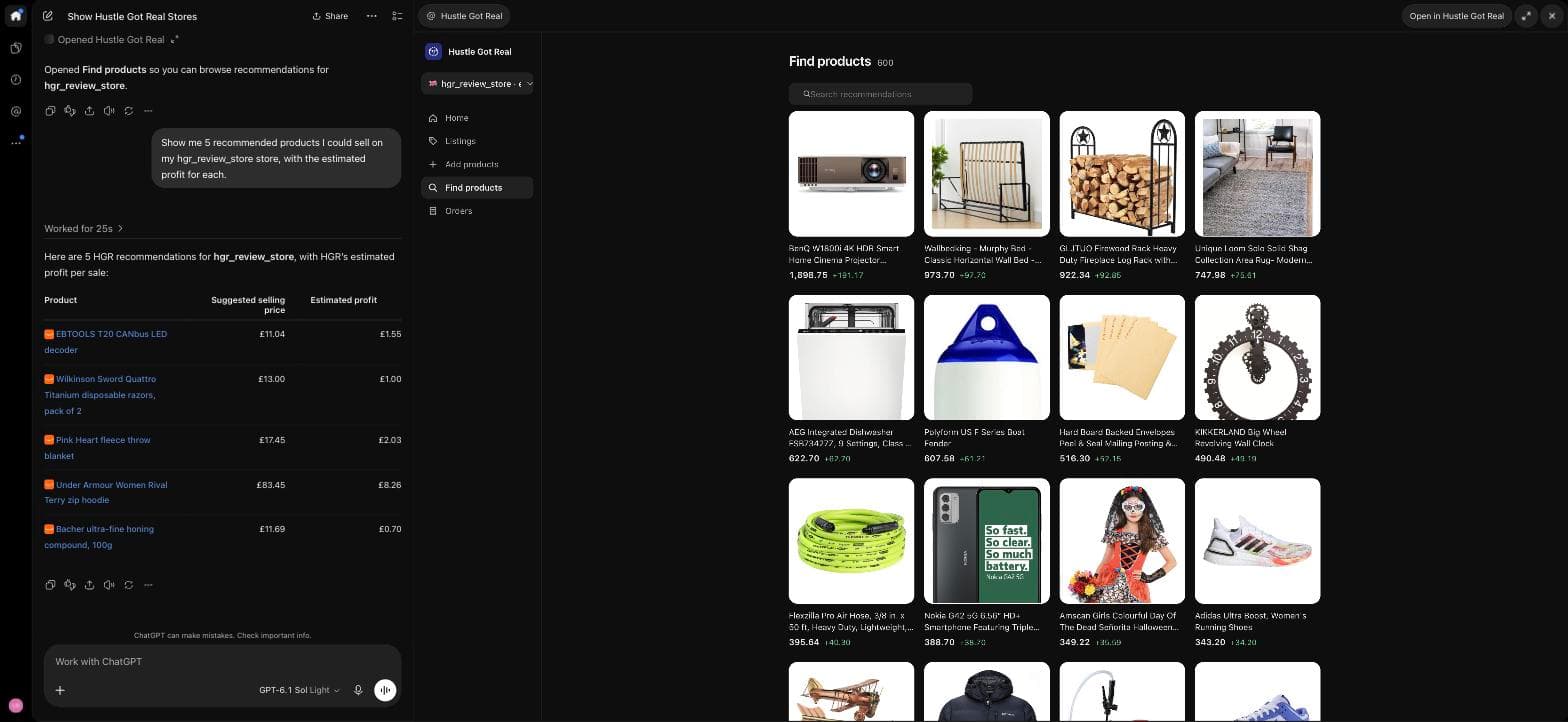Open the Flexzilla Pro Air Hose thumbnail

coord(851,541)
